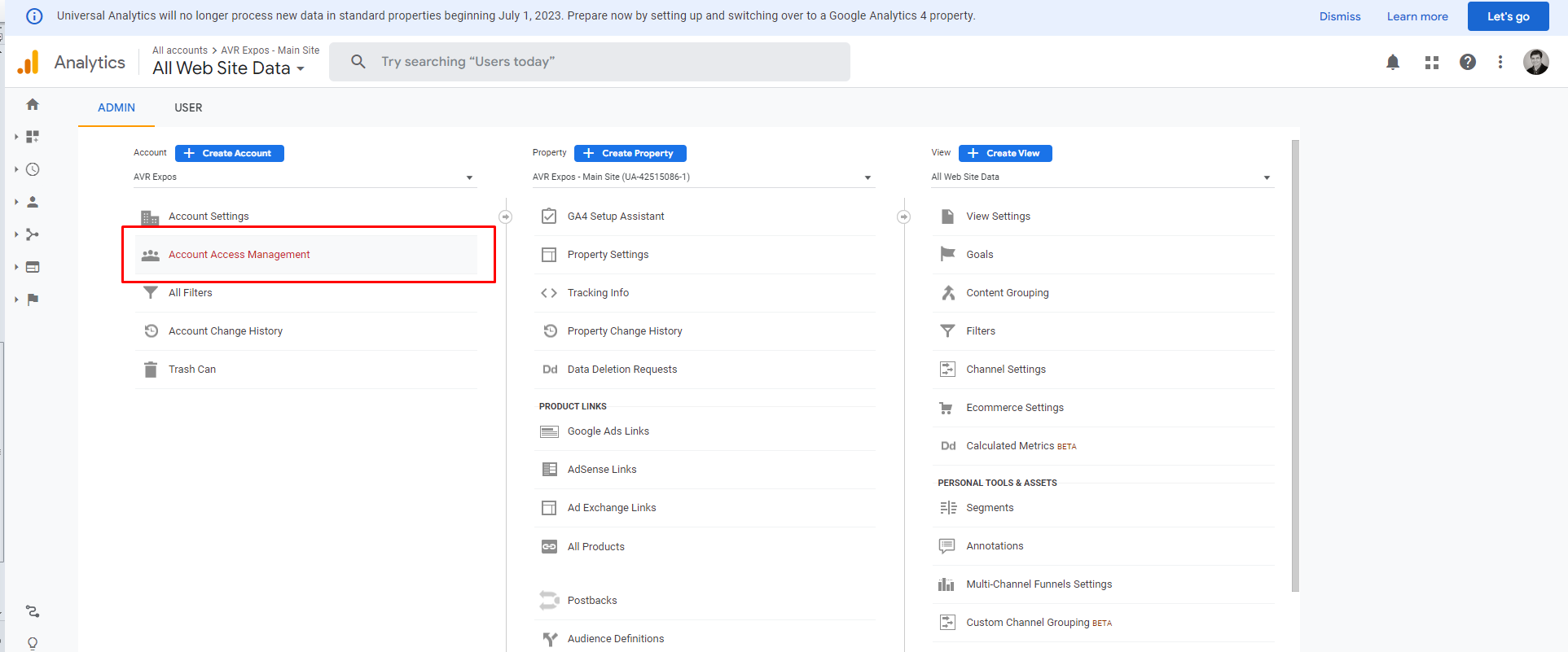
Task: Click the search field "Users today"
Action: point(590,62)
